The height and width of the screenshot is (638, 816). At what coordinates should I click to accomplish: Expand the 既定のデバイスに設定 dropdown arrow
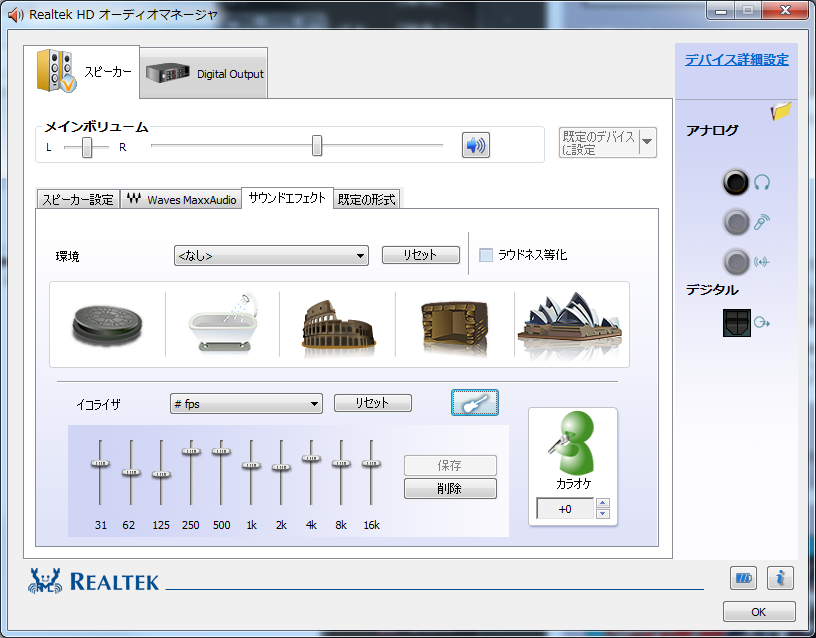click(647, 143)
